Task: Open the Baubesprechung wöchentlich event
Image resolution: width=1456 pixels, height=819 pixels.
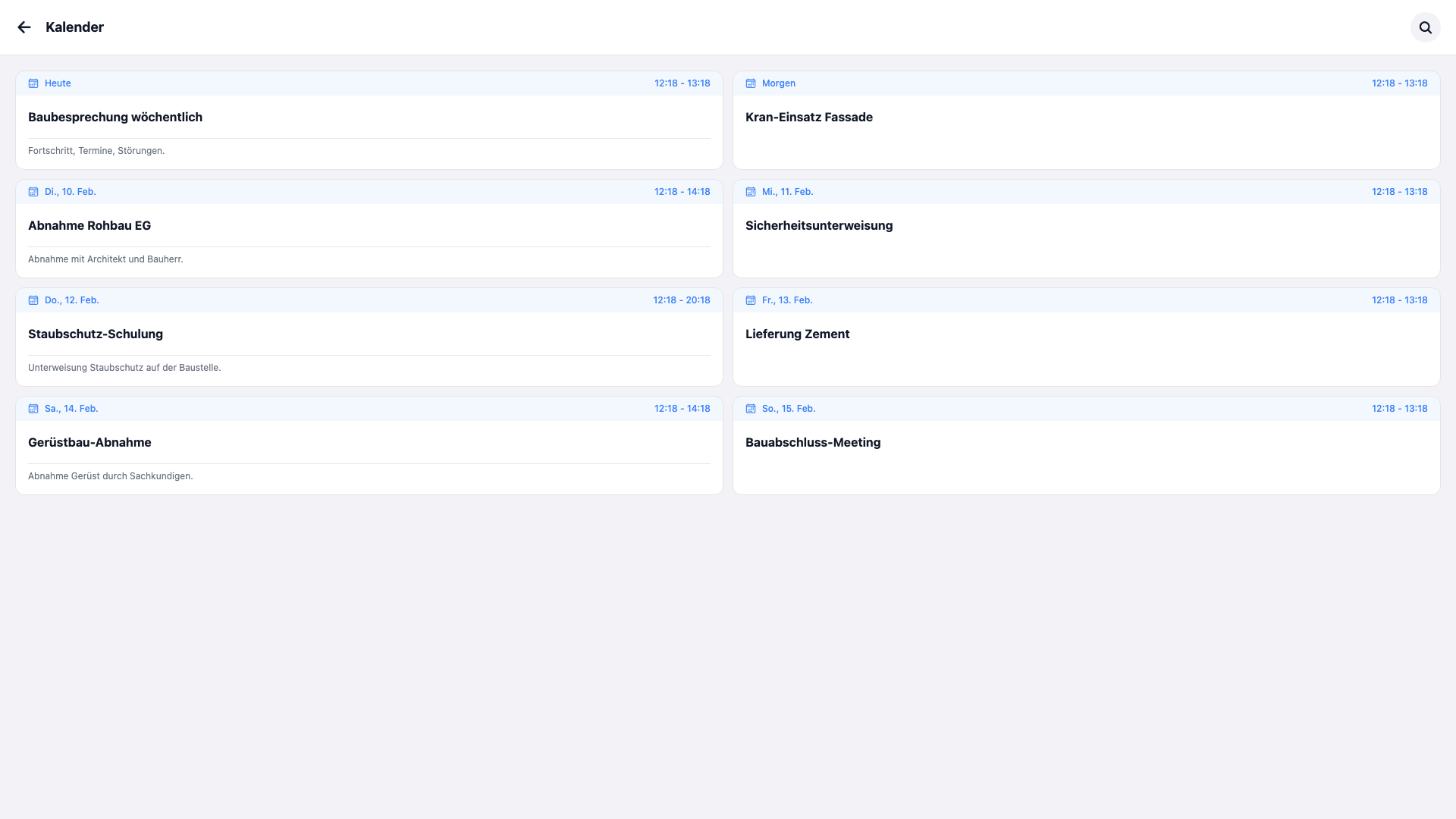Action: click(x=115, y=118)
